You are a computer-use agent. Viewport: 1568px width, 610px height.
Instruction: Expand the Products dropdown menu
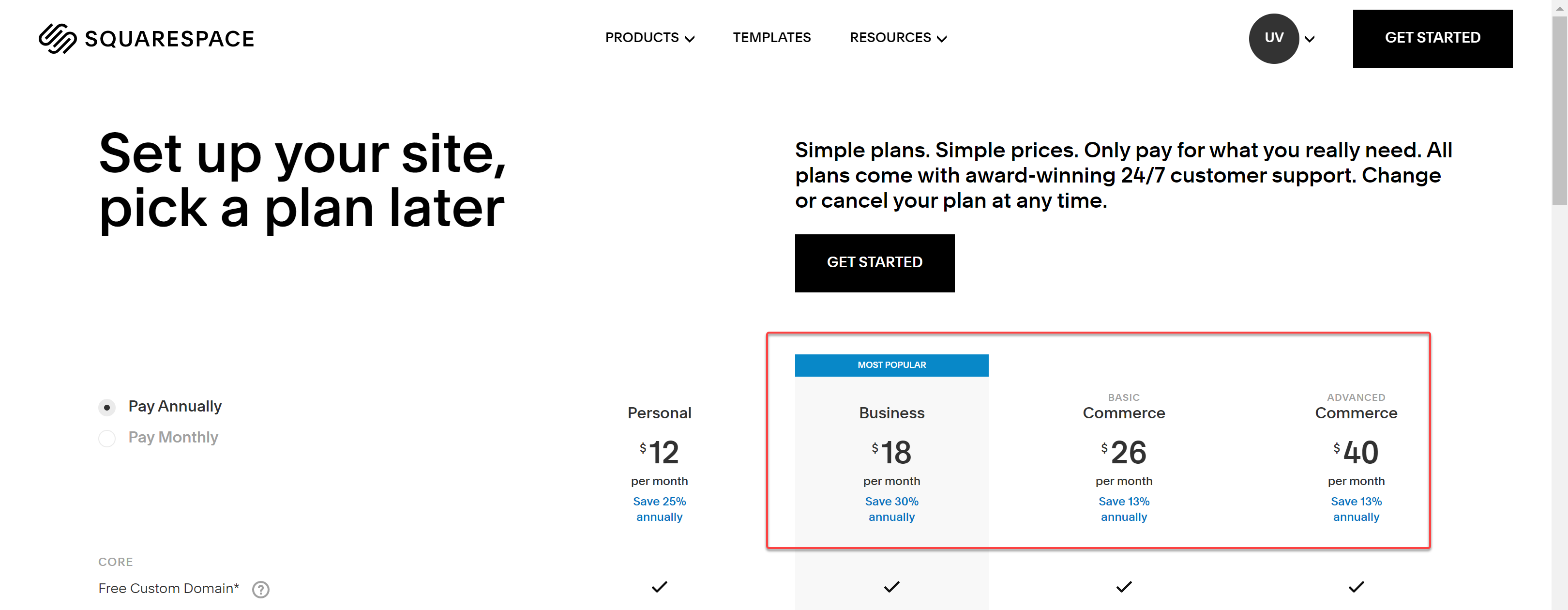[x=649, y=38]
